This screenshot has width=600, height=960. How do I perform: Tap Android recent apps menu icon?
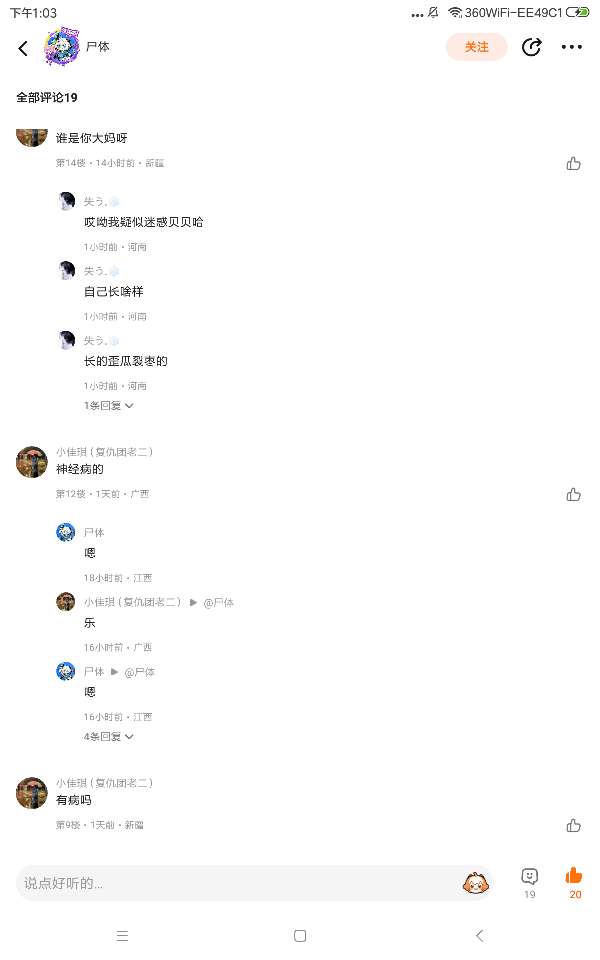tap(122, 936)
